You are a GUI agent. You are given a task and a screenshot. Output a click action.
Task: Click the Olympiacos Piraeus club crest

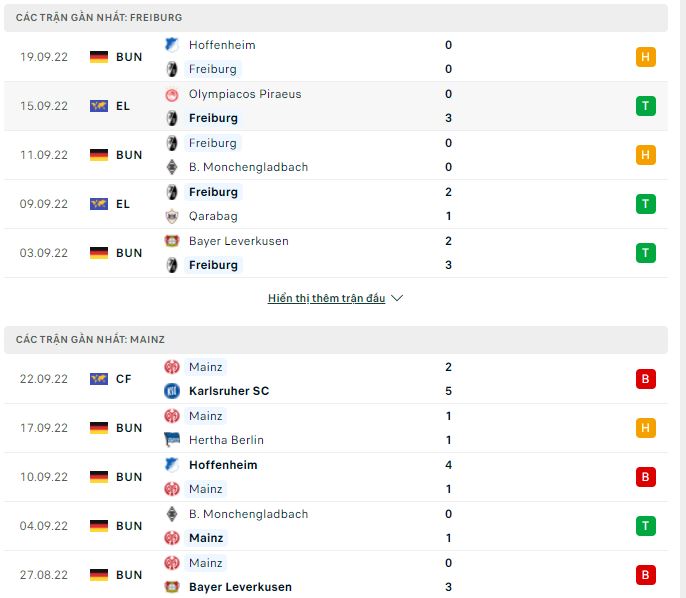click(x=171, y=94)
